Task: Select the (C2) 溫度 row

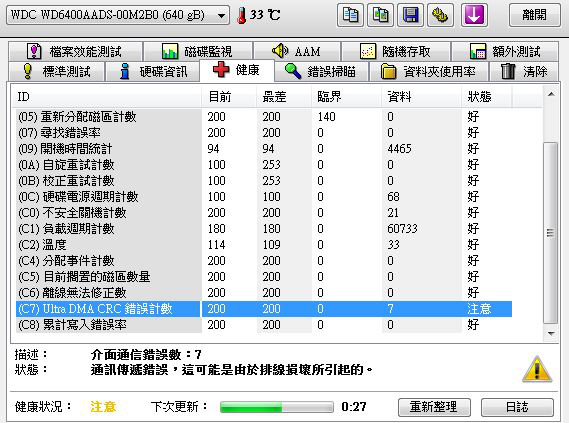Action: click(x=264, y=245)
